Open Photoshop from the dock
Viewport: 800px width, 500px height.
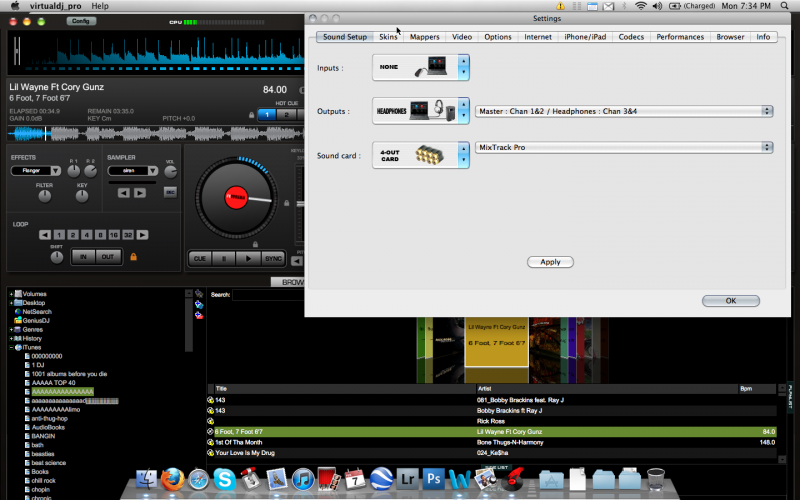pyautogui.click(x=433, y=479)
